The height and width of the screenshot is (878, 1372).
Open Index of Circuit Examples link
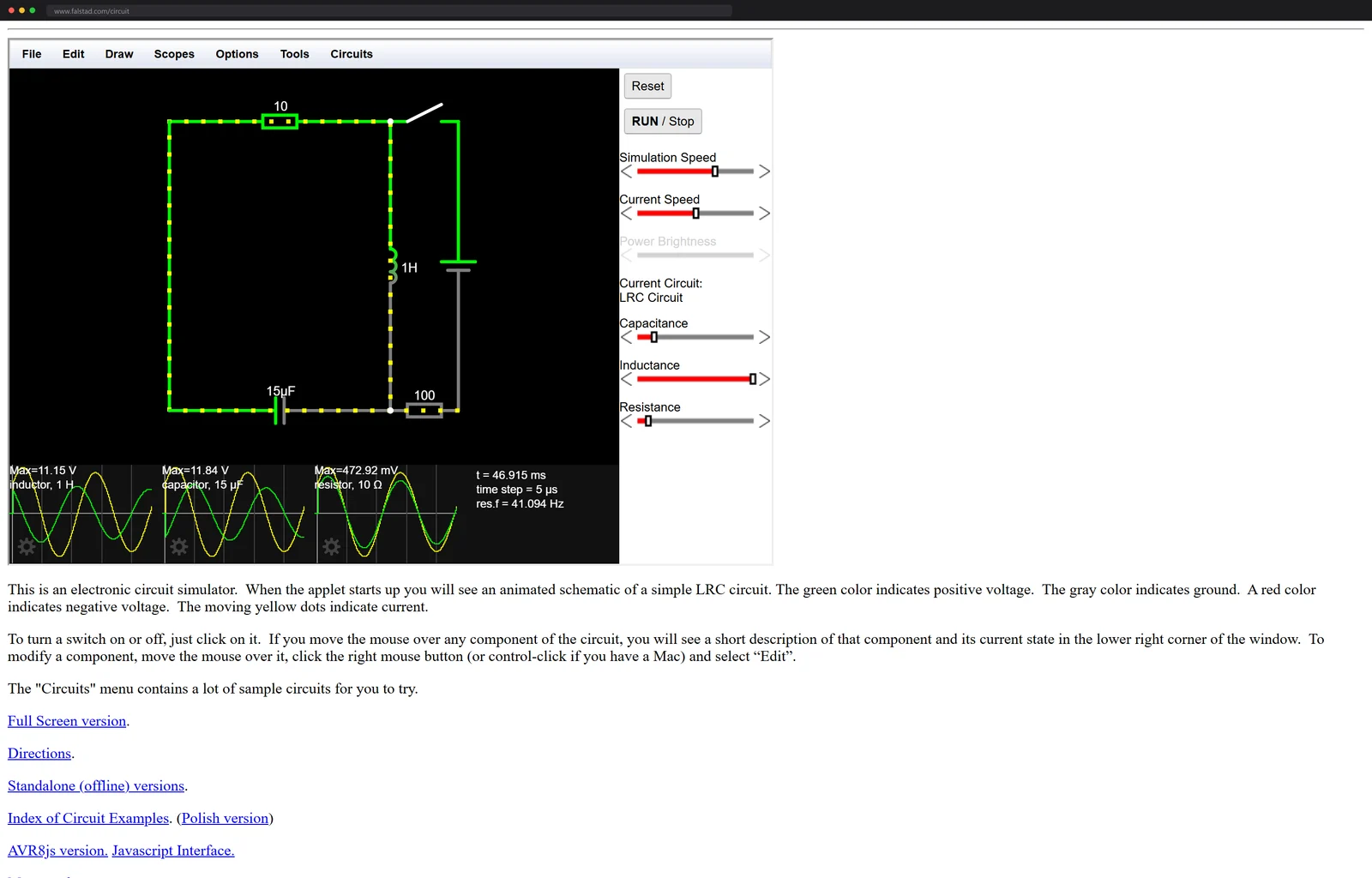[x=88, y=819]
